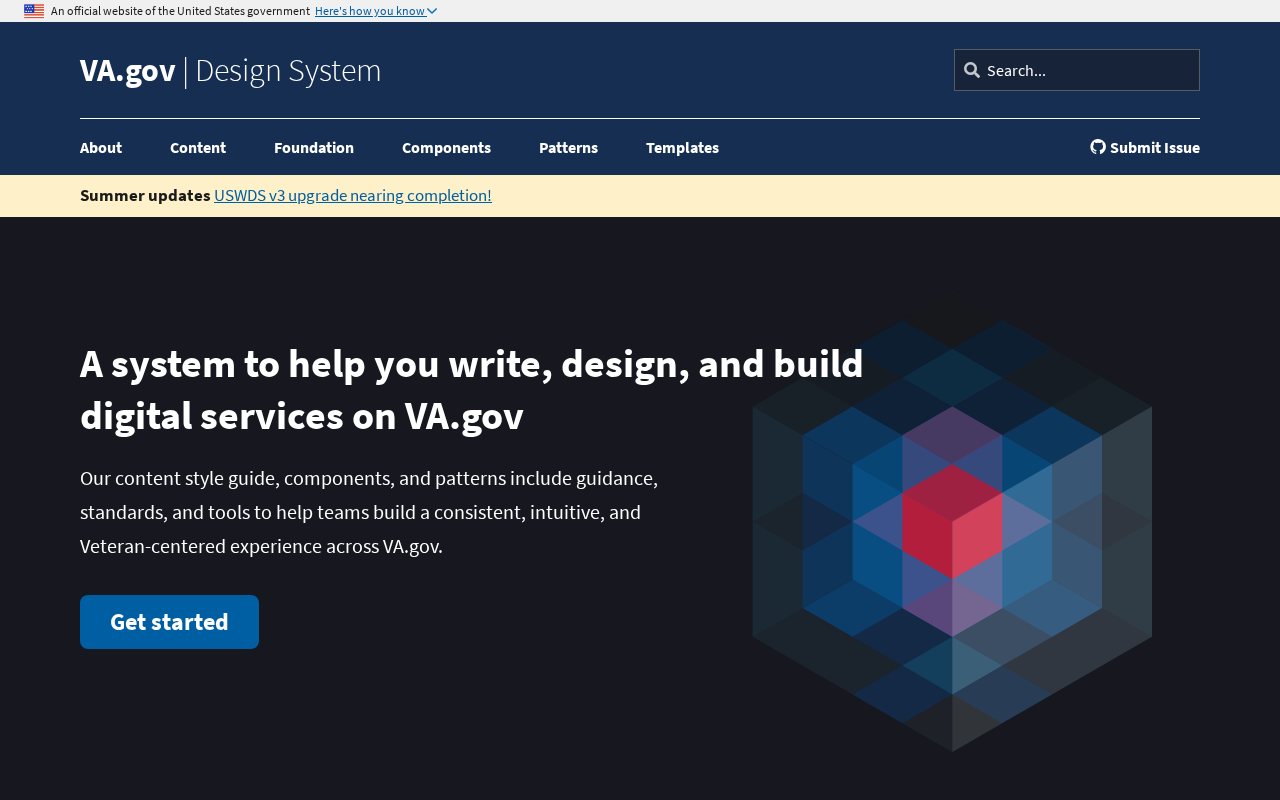Open the Foundation menu
This screenshot has height=800, width=1280.
[x=314, y=148]
